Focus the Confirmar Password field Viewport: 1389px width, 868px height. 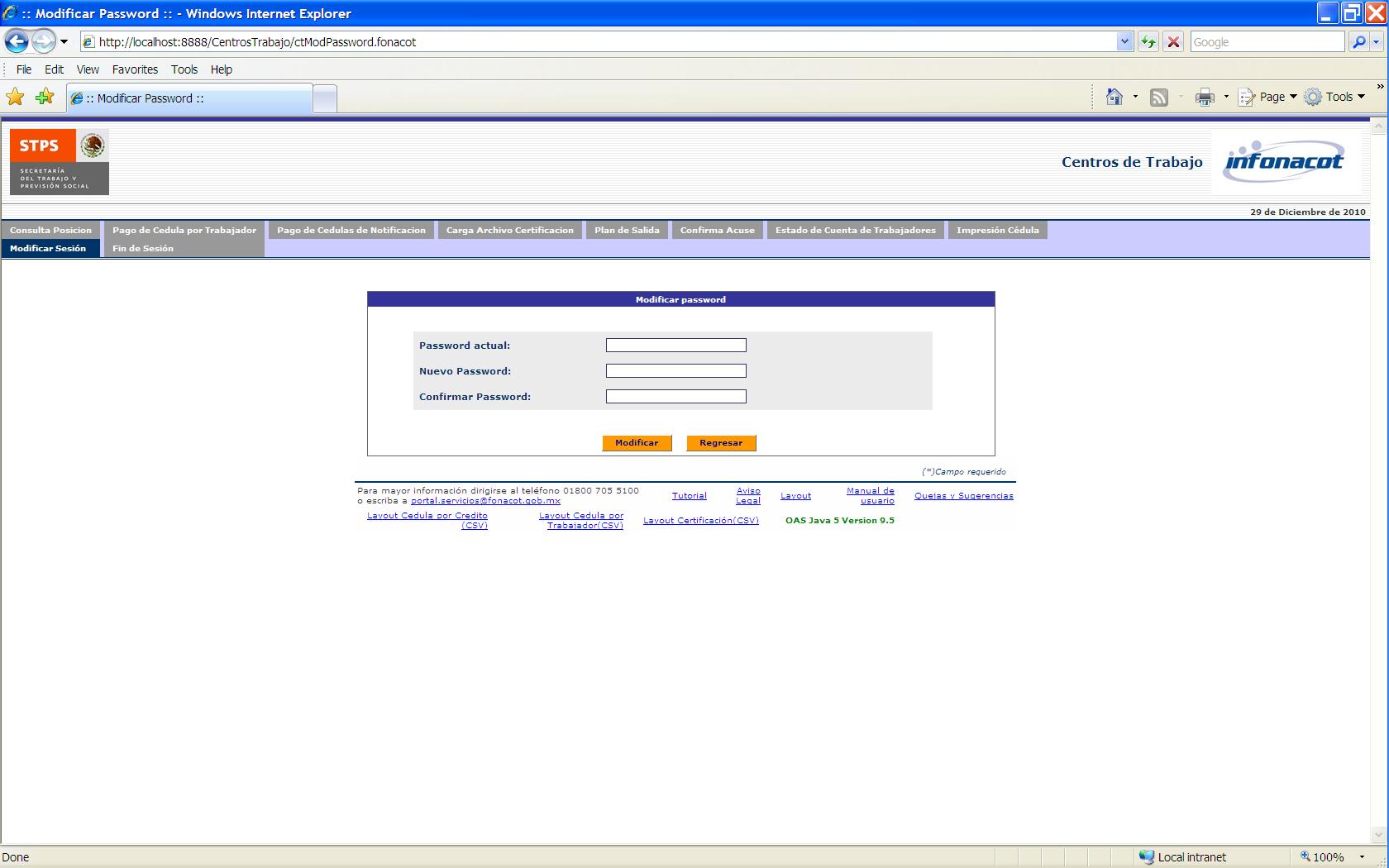coord(675,397)
